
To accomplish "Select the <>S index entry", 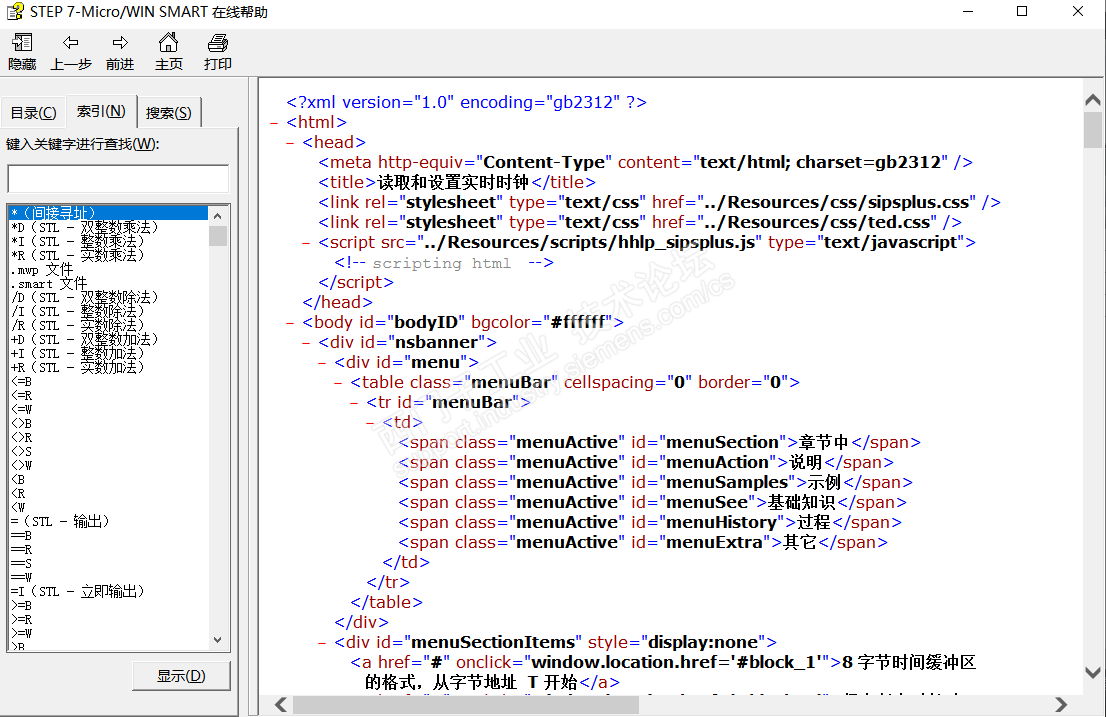I will click(21, 451).
